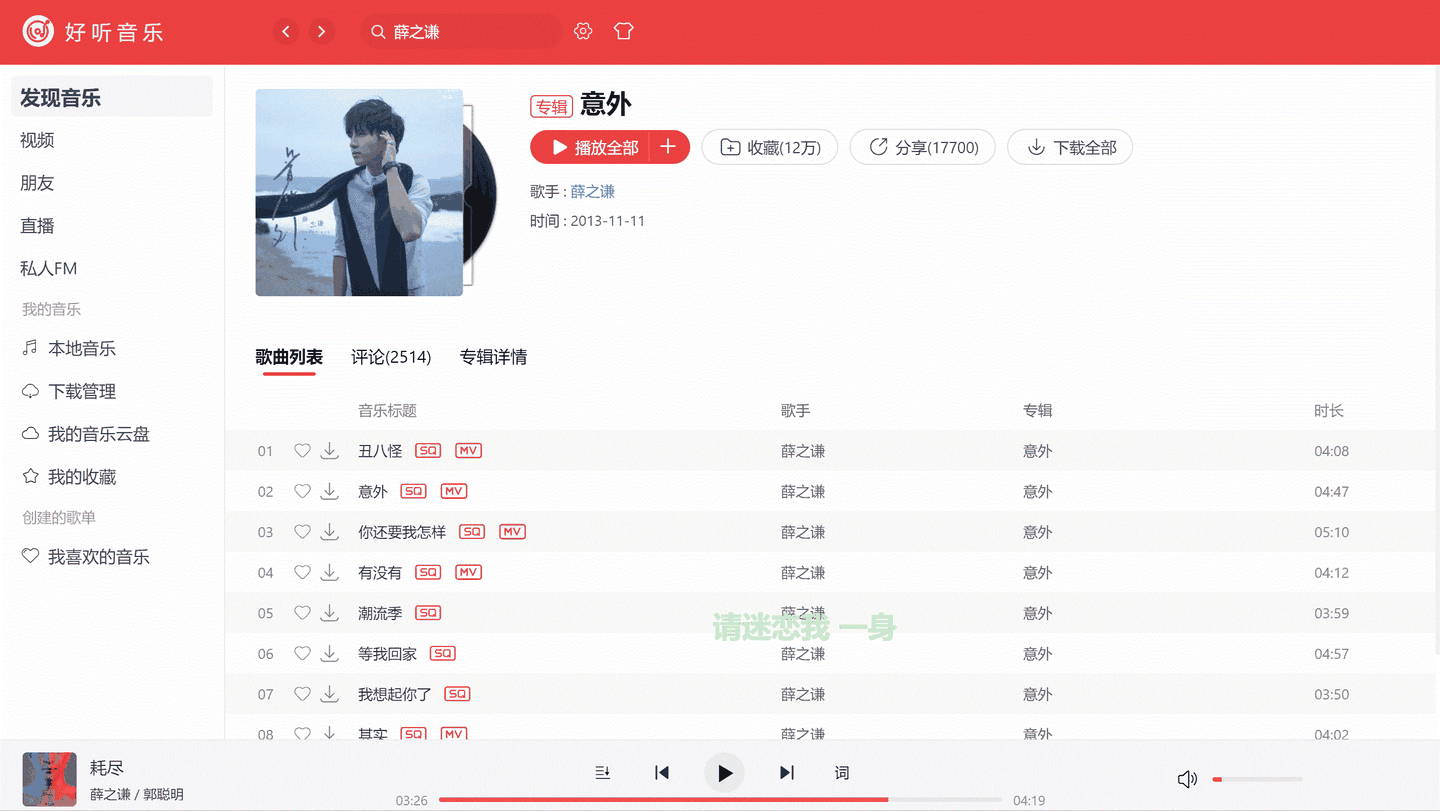Click the volume speaker icon
The width and height of the screenshot is (1440, 811).
(x=1187, y=778)
